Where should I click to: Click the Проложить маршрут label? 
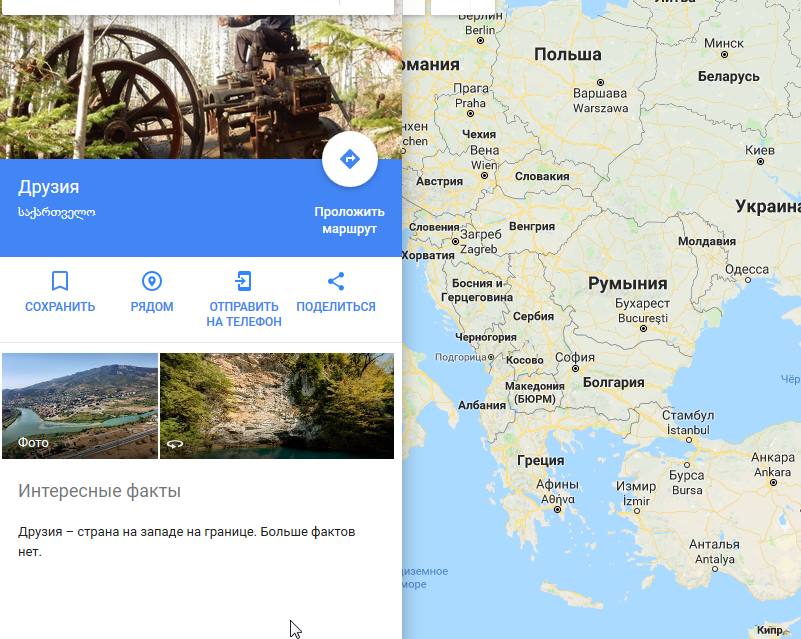pyautogui.click(x=349, y=220)
